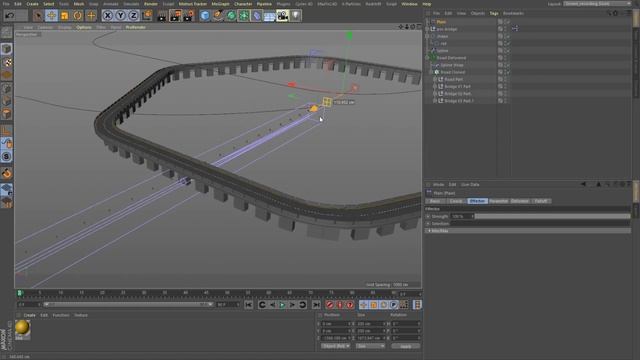The height and width of the screenshot is (360, 640).
Task: Switch to Polygons mode
Action: (x=7, y=114)
